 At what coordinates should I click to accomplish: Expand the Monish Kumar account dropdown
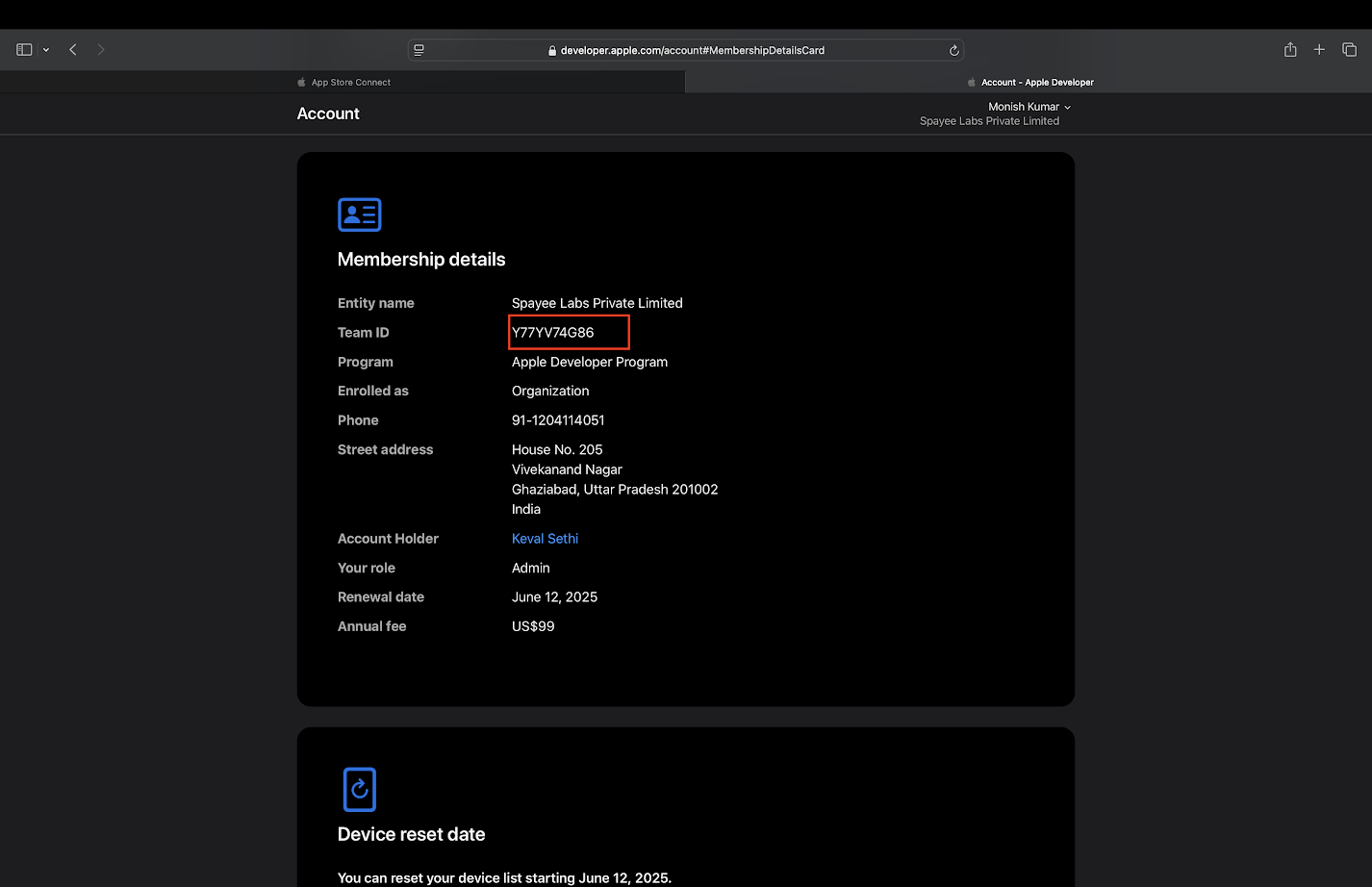pyautogui.click(x=1029, y=107)
